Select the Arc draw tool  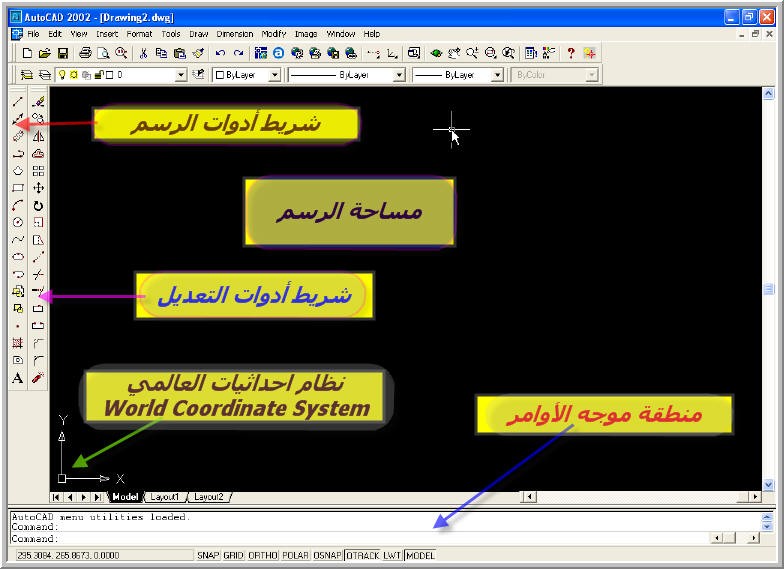18,206
